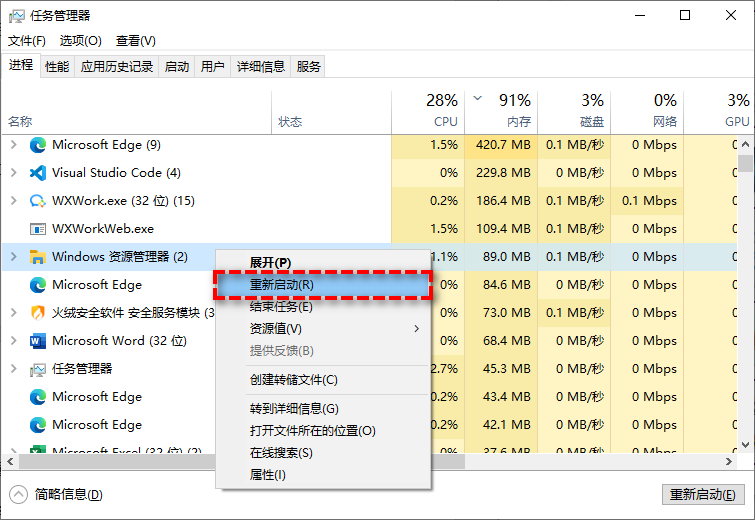This screenshot has height=520, width=755.
Task: Sort by the 名称 column header
Action: tap(137, 112)
